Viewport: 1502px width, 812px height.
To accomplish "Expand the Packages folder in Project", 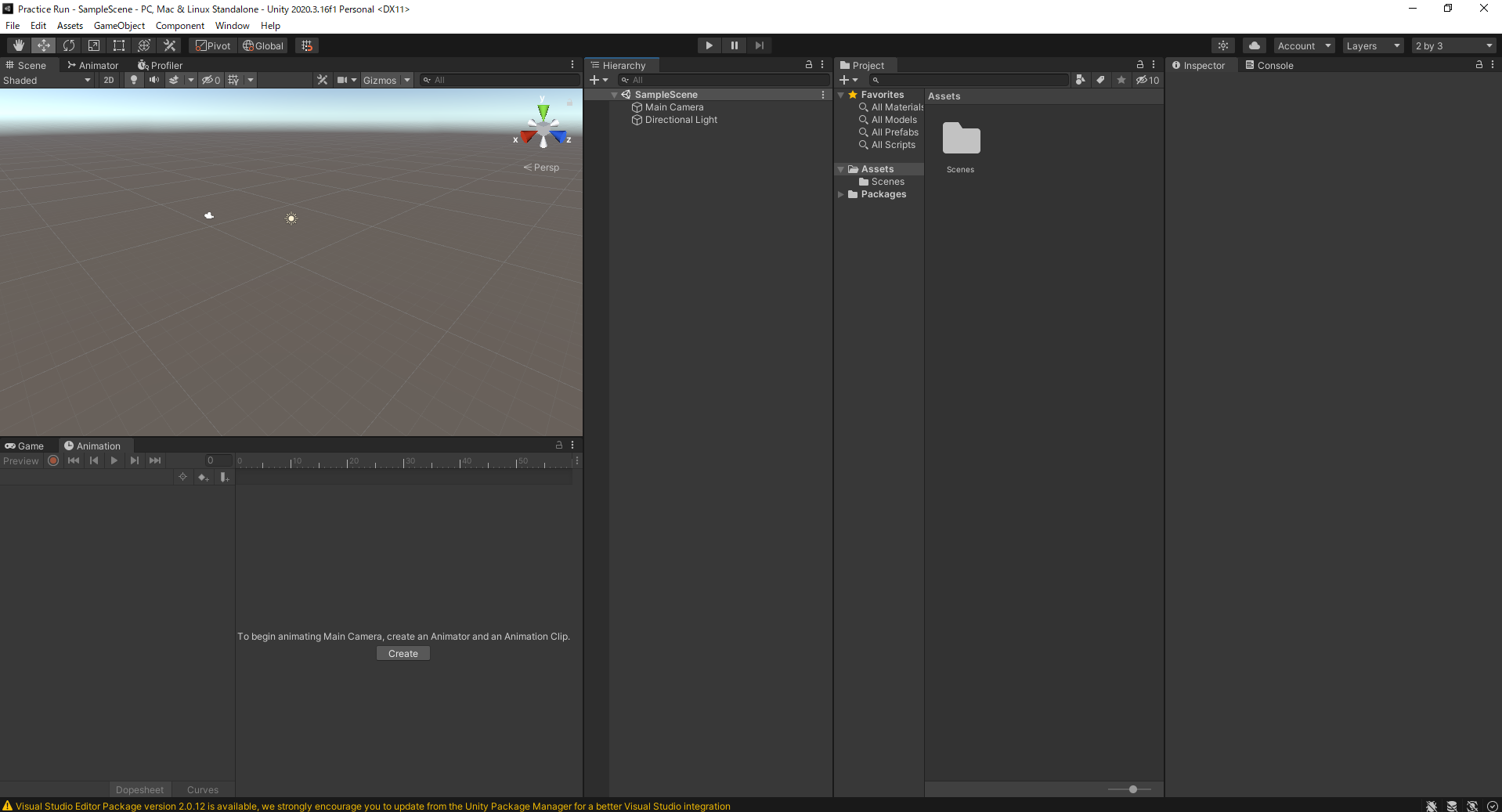I will (841, 194).
